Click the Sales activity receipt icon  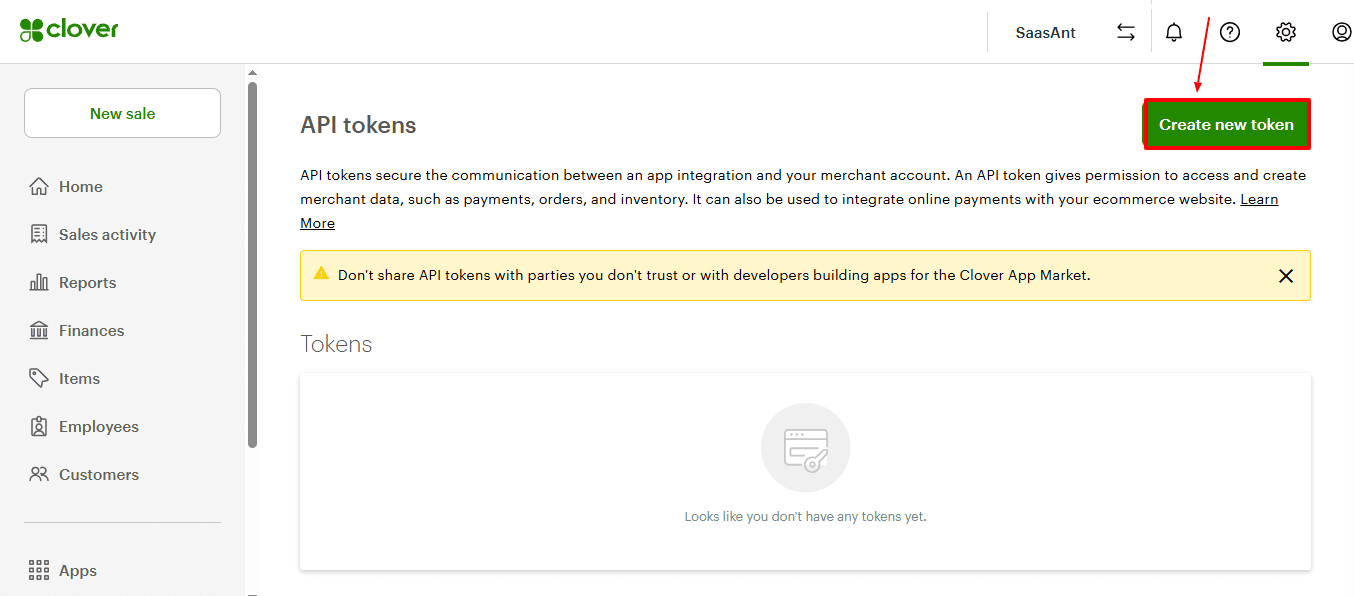[39, 234]
